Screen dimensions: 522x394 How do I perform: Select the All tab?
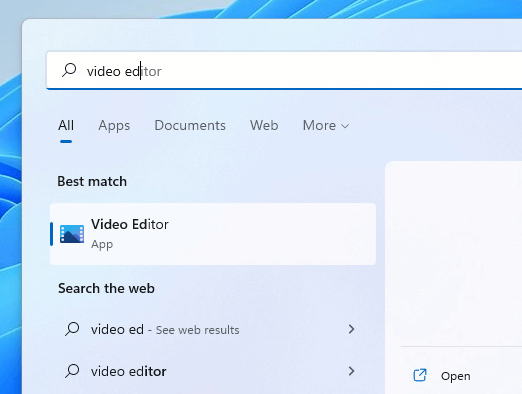click(x=66, y=126)
